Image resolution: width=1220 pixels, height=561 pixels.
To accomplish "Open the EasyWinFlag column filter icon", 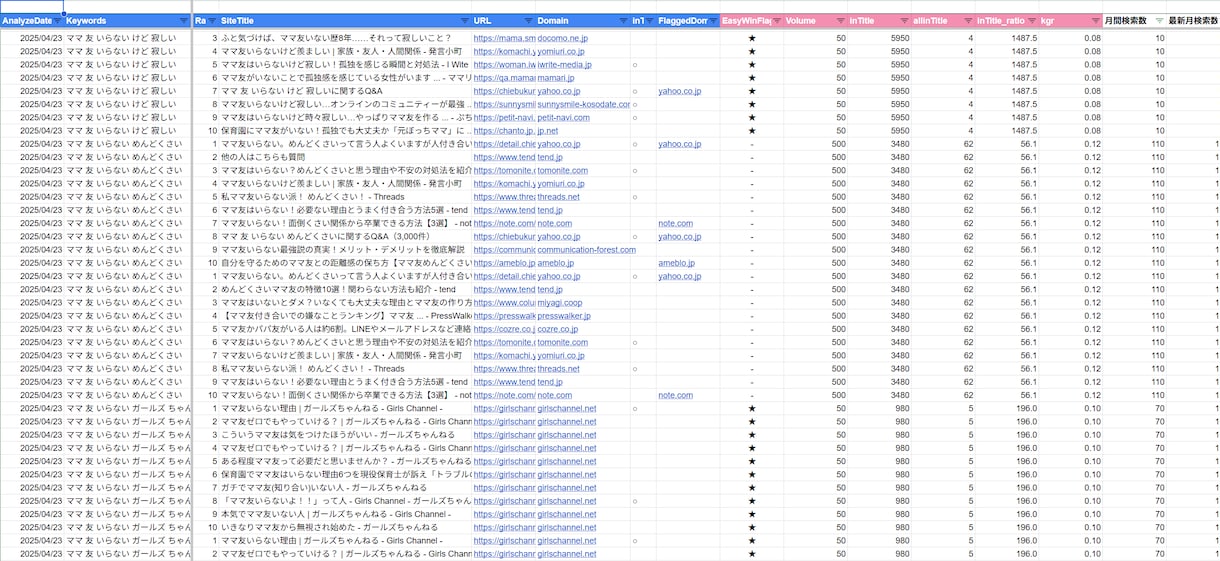I will 775,21.
